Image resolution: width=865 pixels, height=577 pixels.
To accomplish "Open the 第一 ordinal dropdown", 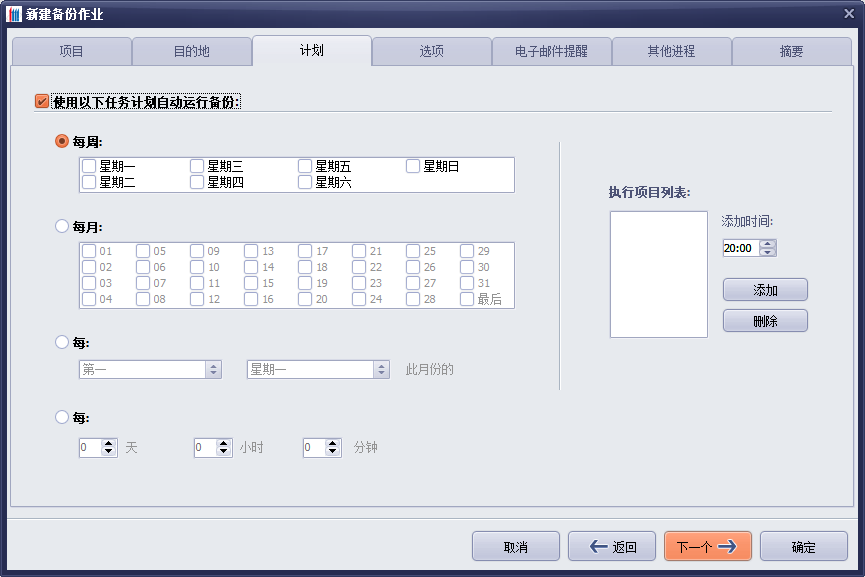I will (x=151, y=369).
